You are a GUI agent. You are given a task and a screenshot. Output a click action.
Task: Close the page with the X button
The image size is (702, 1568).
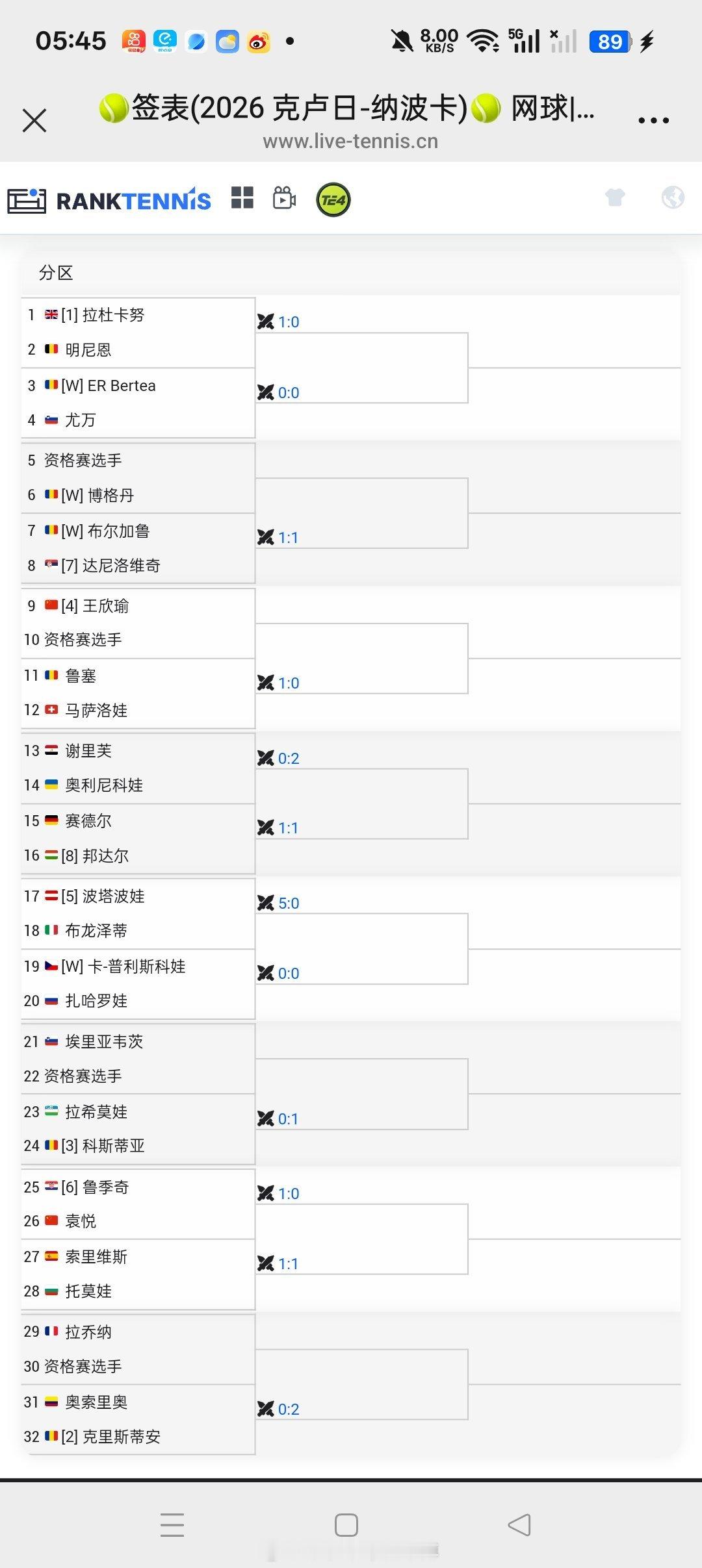coord(34,120)
